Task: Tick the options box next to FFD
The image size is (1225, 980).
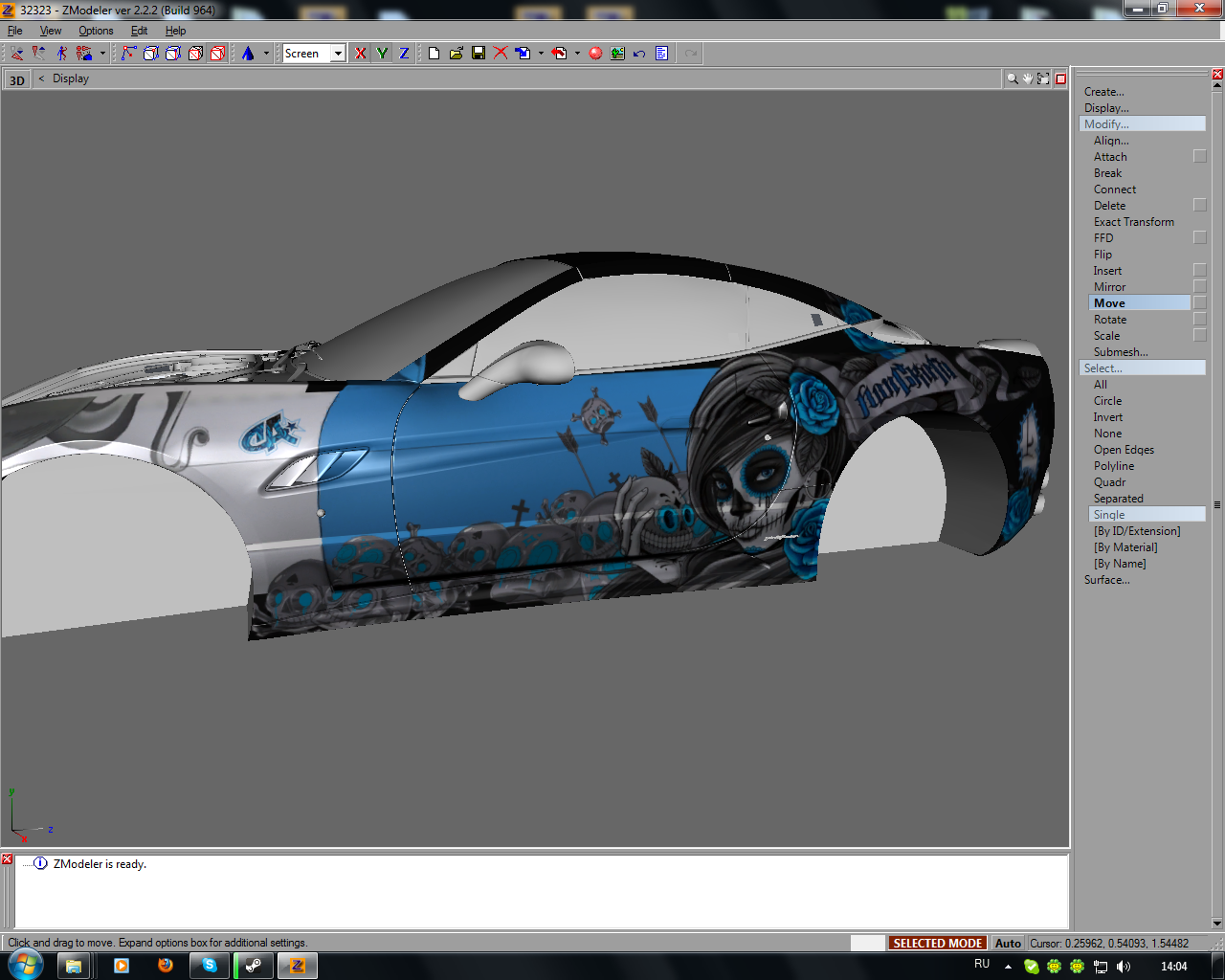Action: 1200,237
